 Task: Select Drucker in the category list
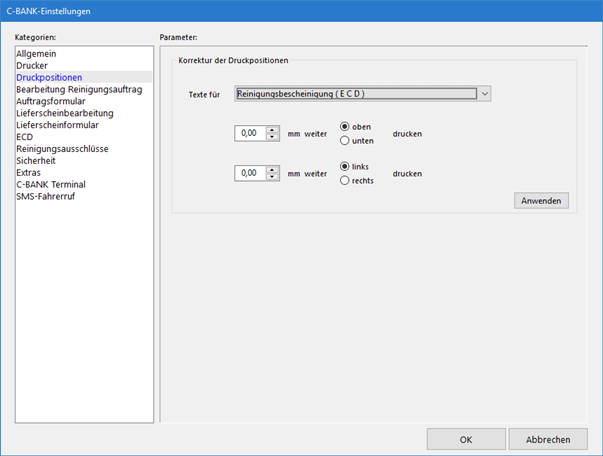click(x=32, y=65)
